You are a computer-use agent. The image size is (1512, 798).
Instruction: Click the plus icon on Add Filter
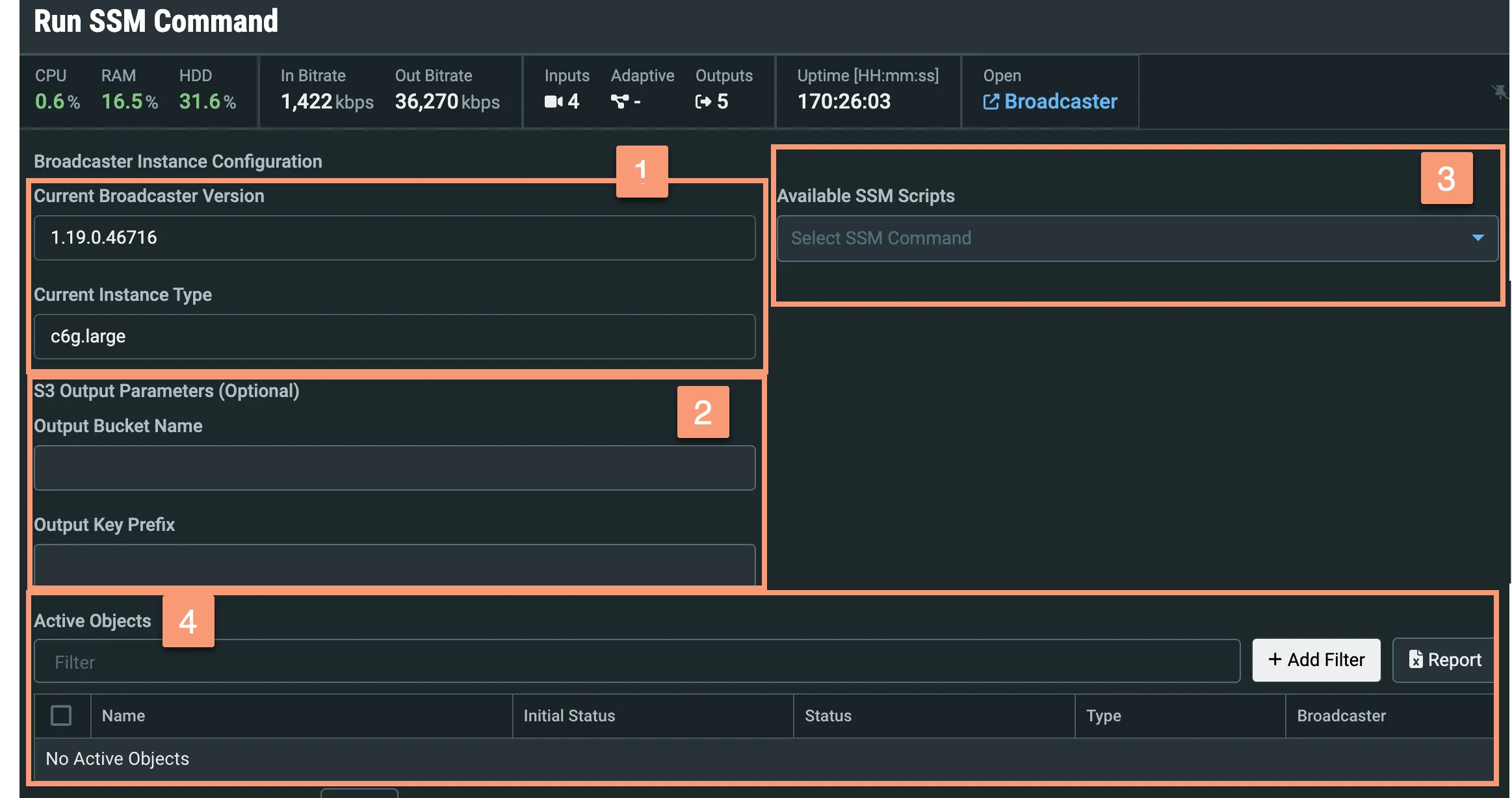pyautogui.click(x=1275, y=660)
